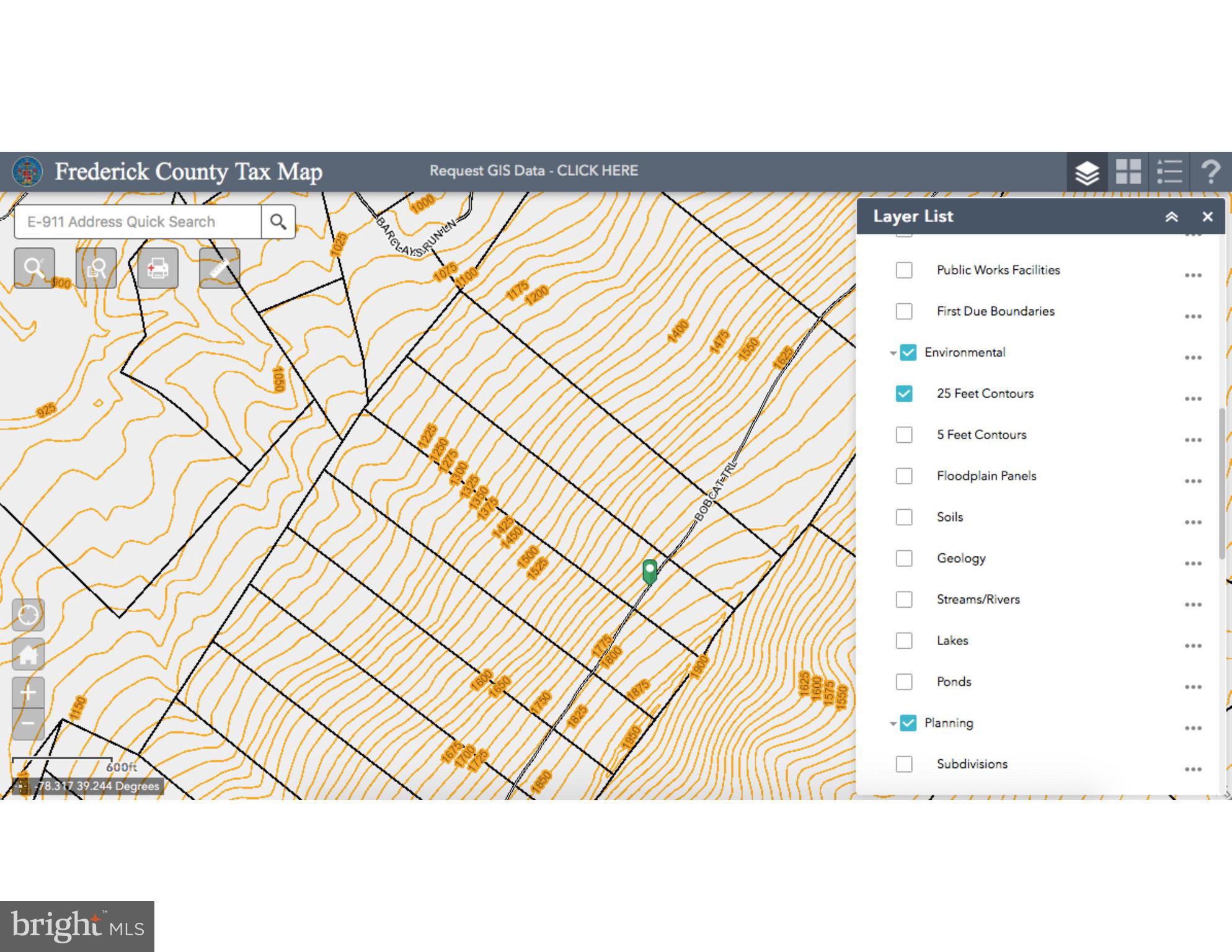
Task: Click the home default extent button
Action: (28, 654)
